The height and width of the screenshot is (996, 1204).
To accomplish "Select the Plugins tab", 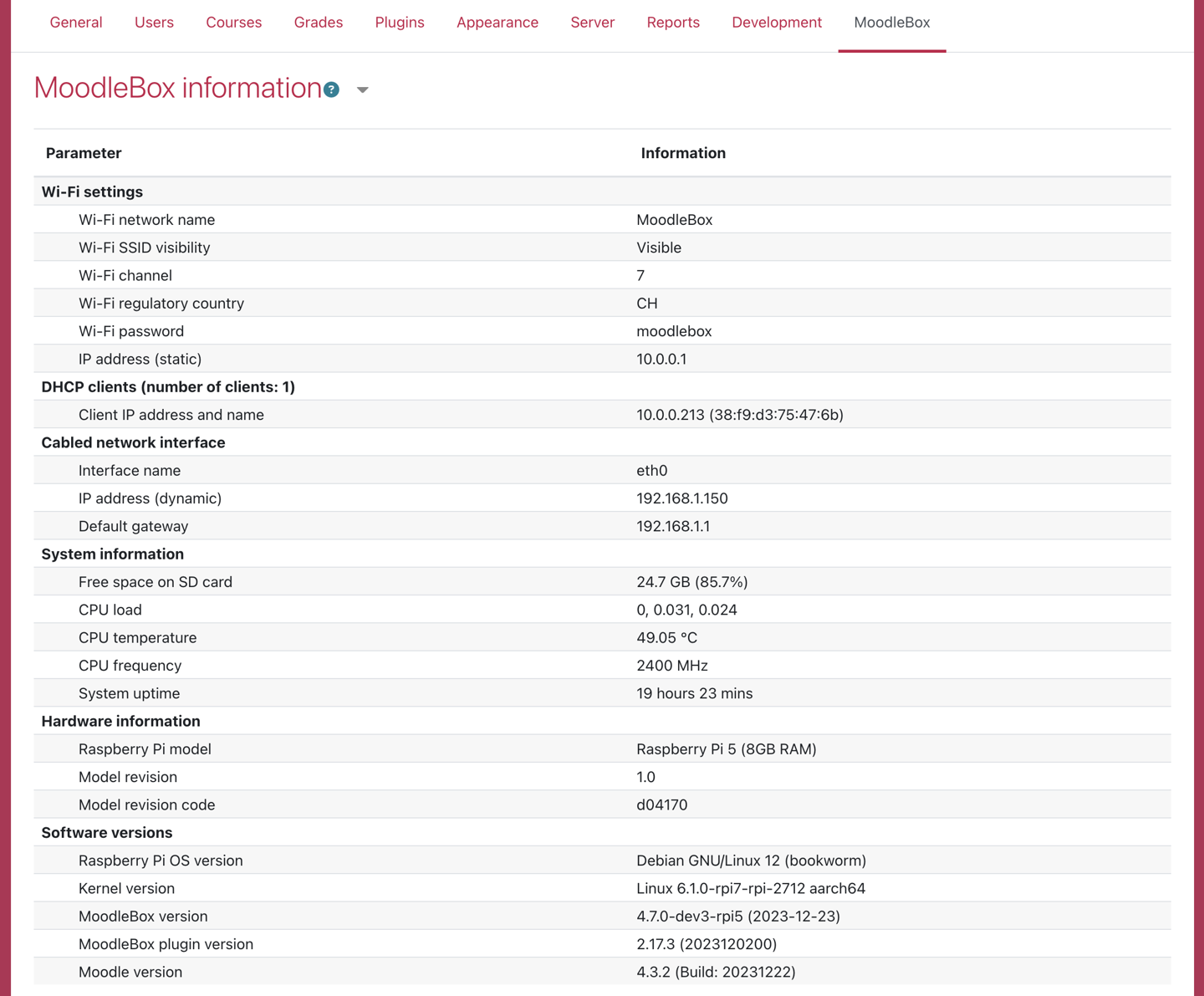I will pyautogui.click(x=400, y=23).
